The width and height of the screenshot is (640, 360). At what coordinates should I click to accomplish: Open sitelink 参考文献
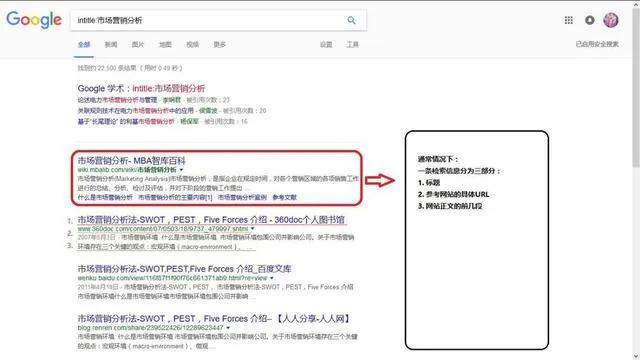284,197
